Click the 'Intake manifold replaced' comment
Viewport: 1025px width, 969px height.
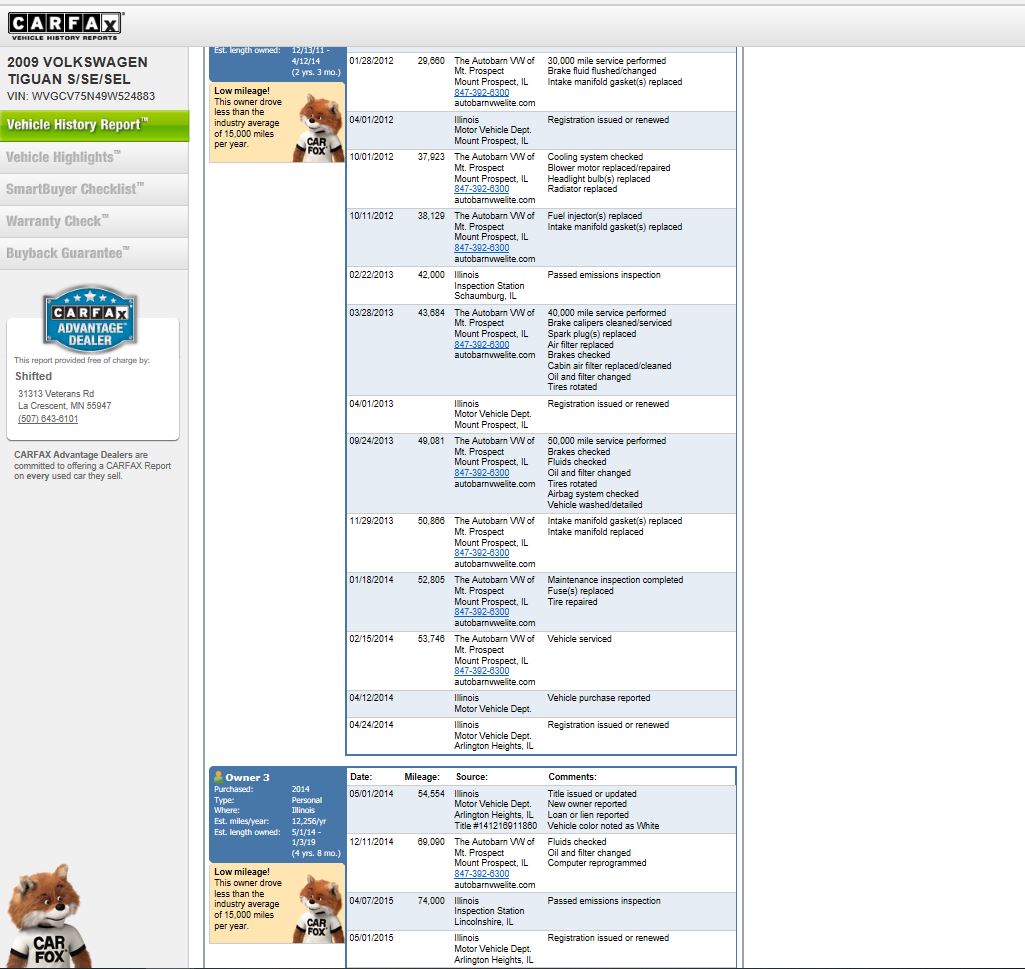[595, 532]
